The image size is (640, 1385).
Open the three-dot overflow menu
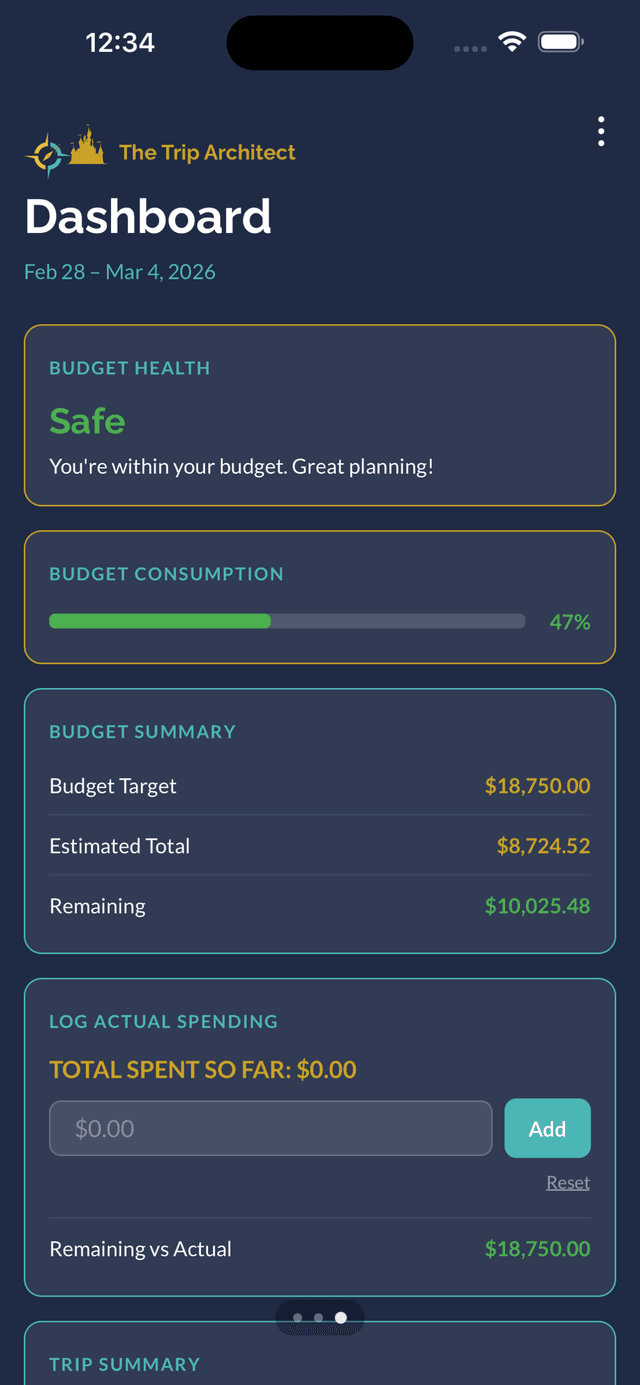[601, 131]
